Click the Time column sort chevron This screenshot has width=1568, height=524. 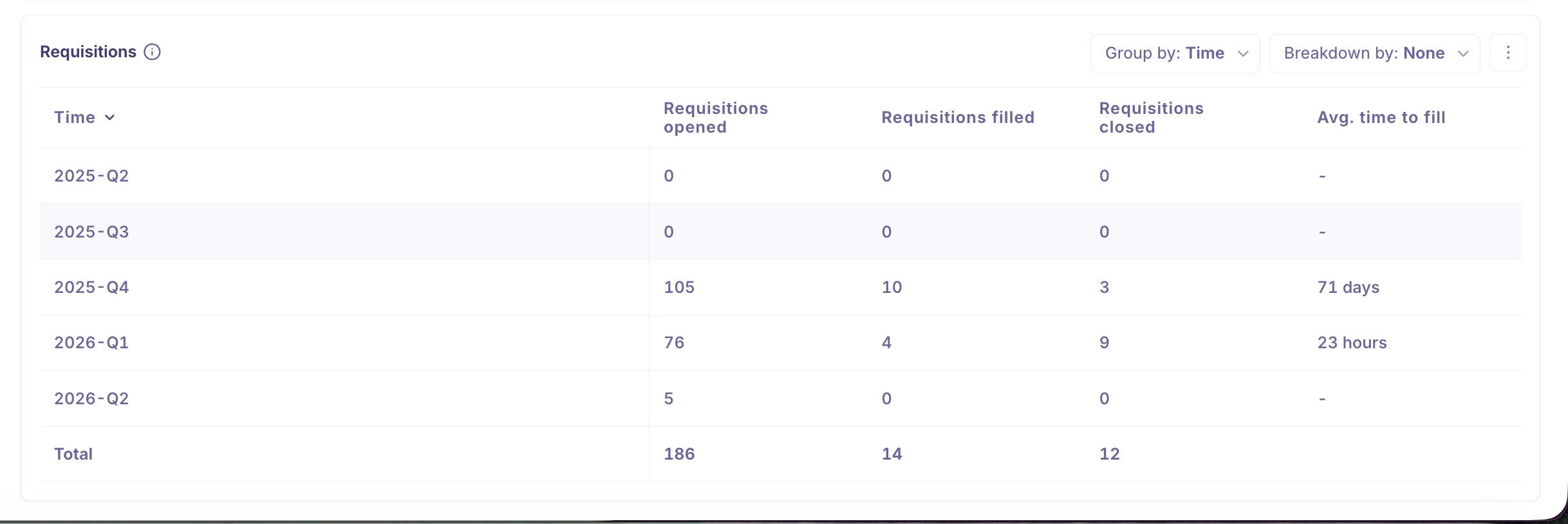click(110, 117)
